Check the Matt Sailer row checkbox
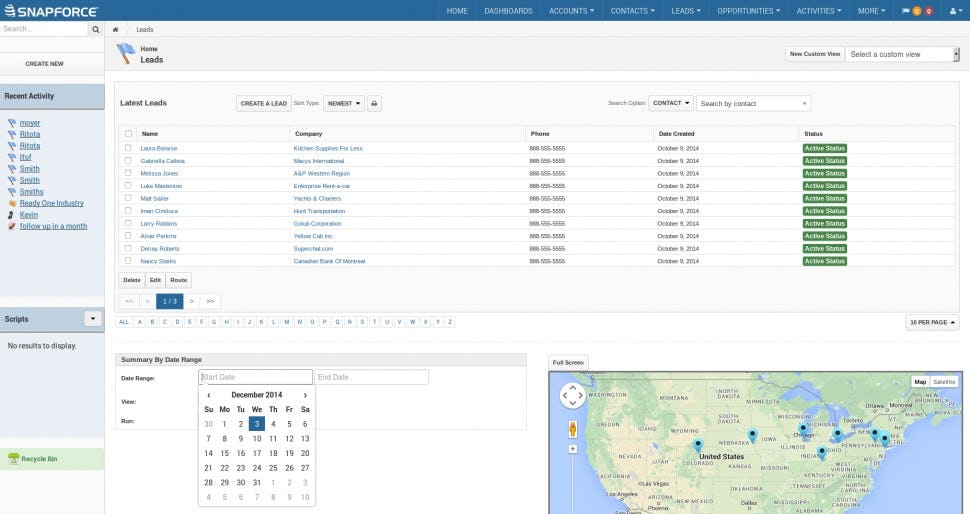The height and width of the screenshot is (514, 970). pyautogui.click(x=128, y=198)
